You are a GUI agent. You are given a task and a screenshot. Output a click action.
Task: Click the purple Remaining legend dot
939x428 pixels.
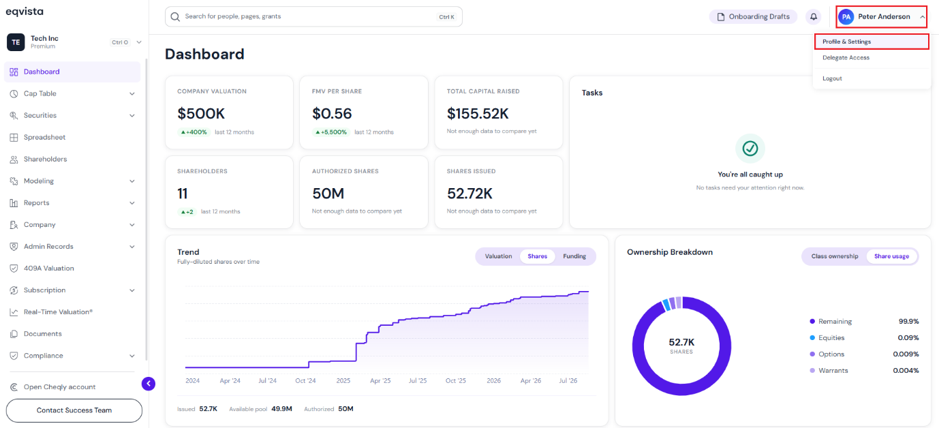812,321
